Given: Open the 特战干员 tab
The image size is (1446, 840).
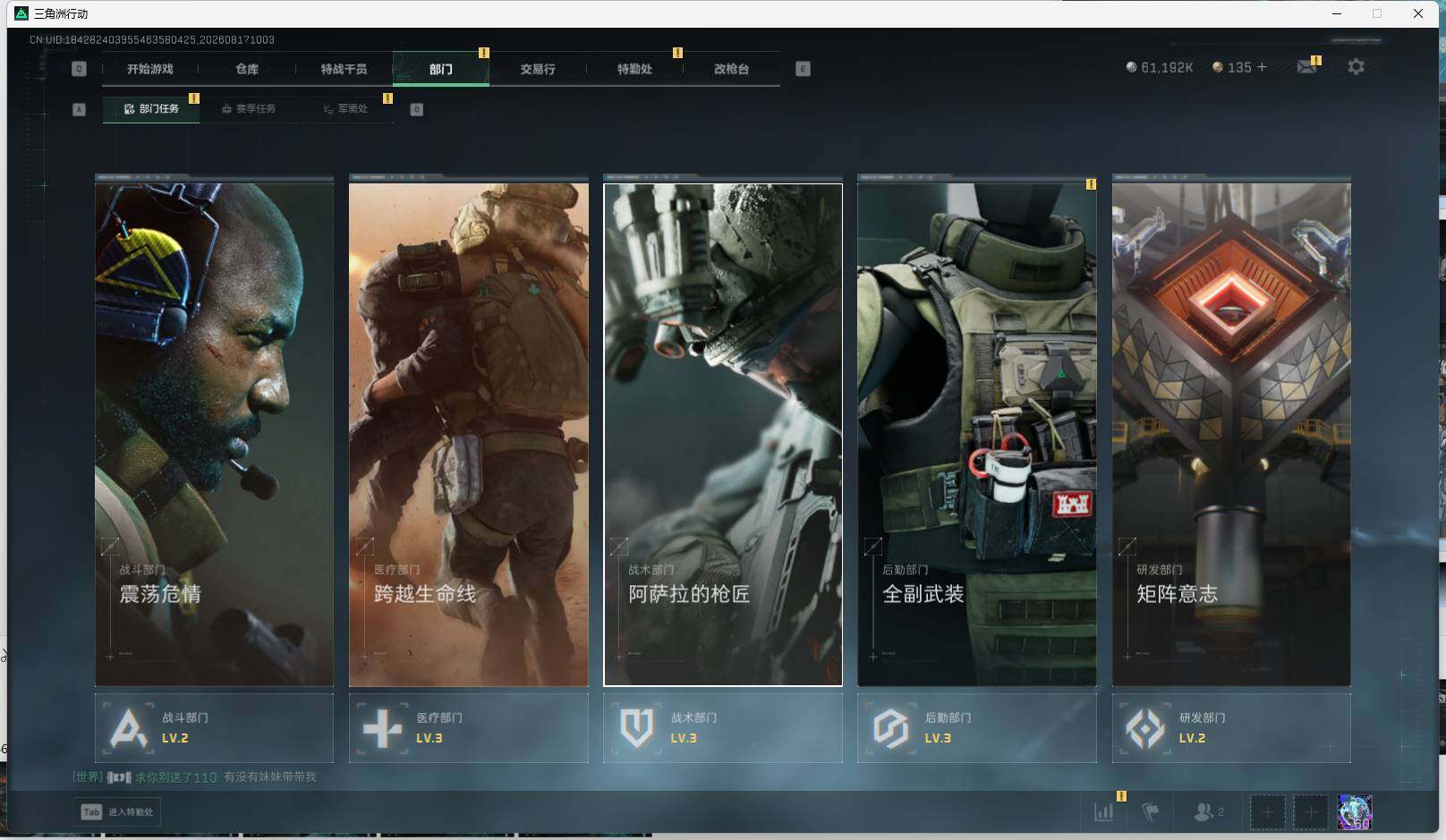Looking at the screenshot, I should click(x=344, y=69).
